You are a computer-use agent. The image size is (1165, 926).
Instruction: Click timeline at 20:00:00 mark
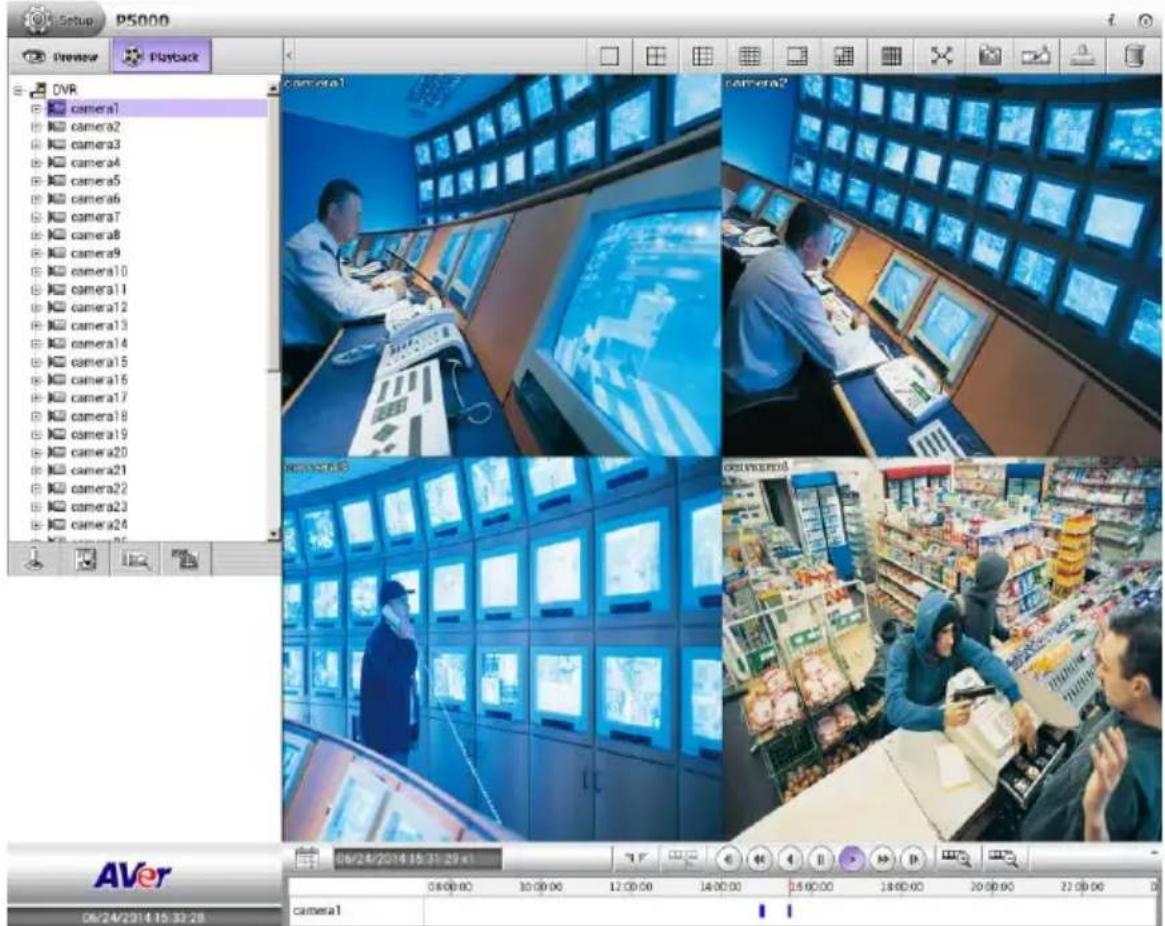pyautogui.click(x=992, y=887)
